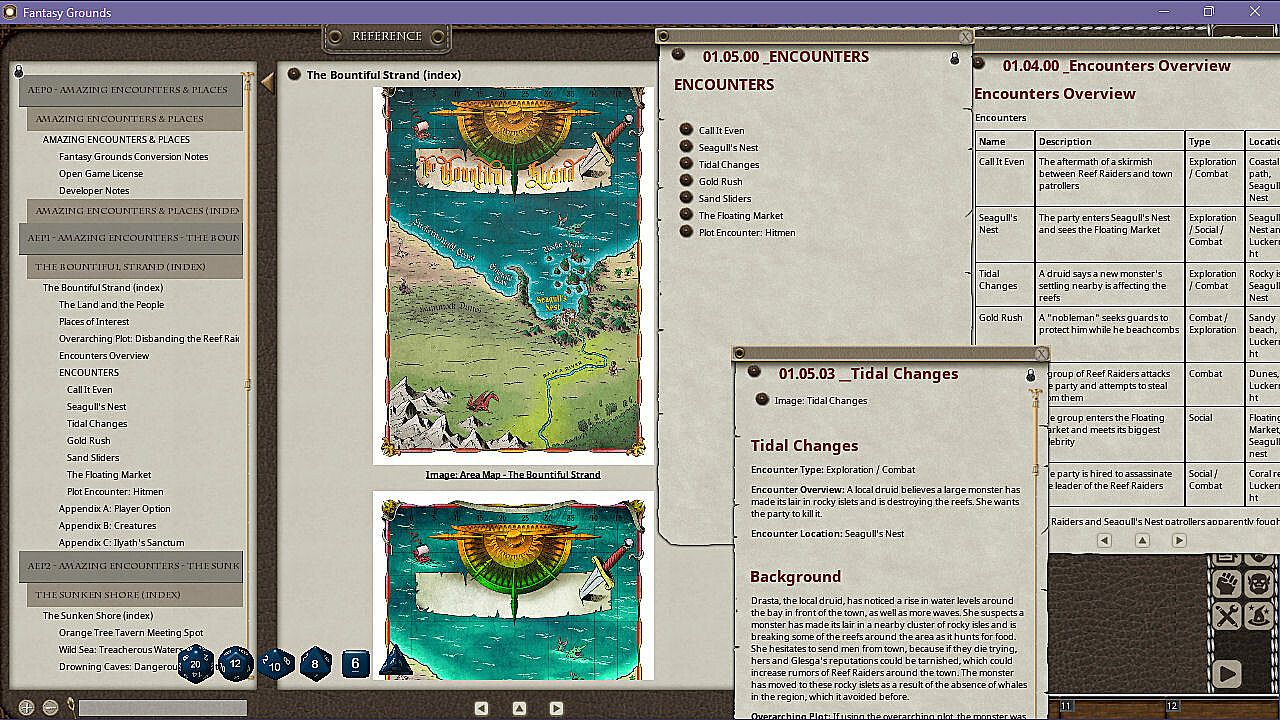This screenshot has width=1280, height=720.
Task: Open the orc-face NPC sidebar button
Action: click(1261, 582)
